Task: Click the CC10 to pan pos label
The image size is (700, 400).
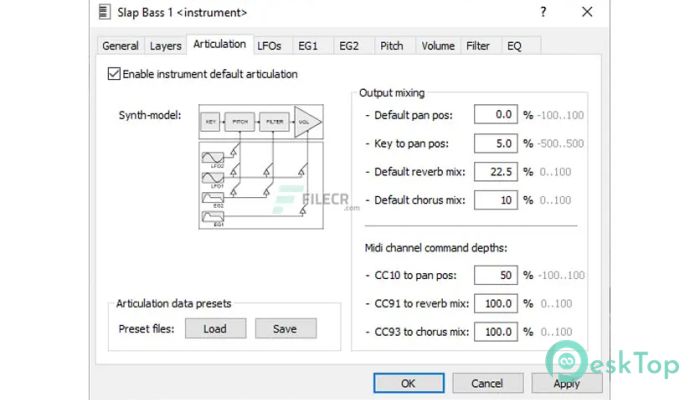Action: click(x=416, y=275)
